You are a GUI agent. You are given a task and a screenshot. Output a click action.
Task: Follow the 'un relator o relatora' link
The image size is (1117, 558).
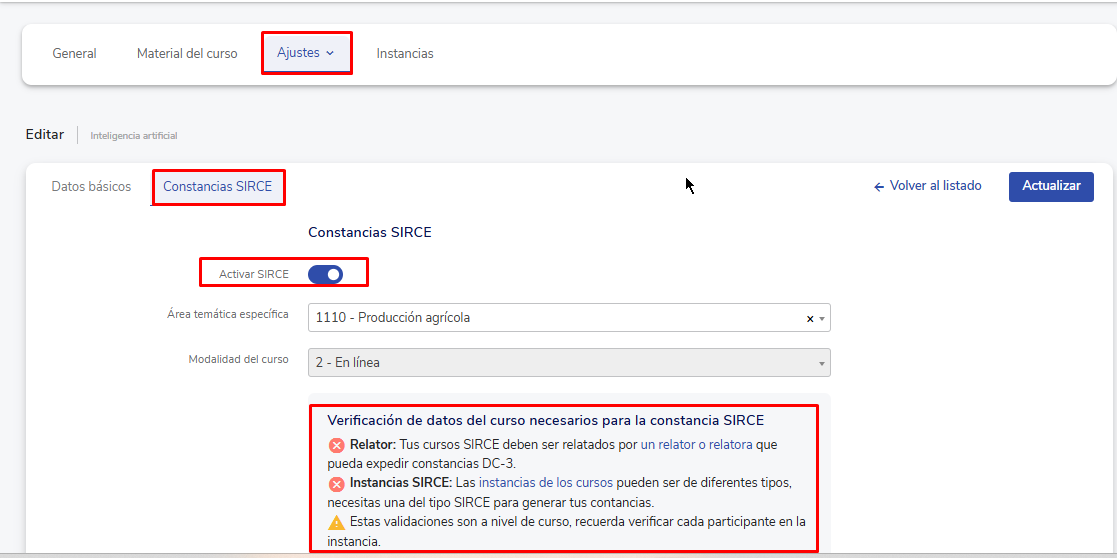coord(696,444)
